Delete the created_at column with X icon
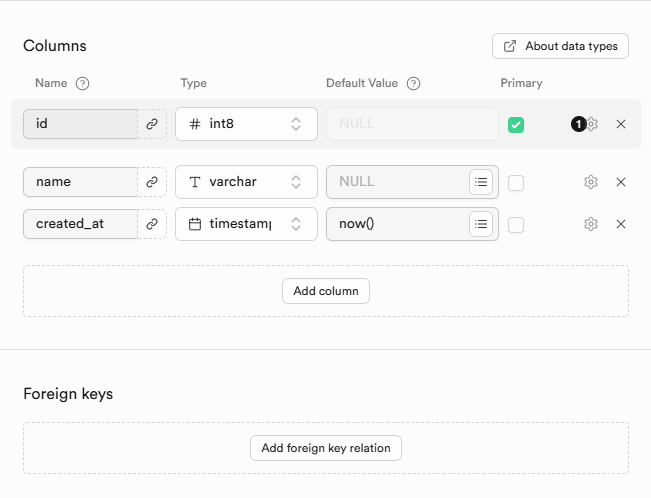 (621, 224)
